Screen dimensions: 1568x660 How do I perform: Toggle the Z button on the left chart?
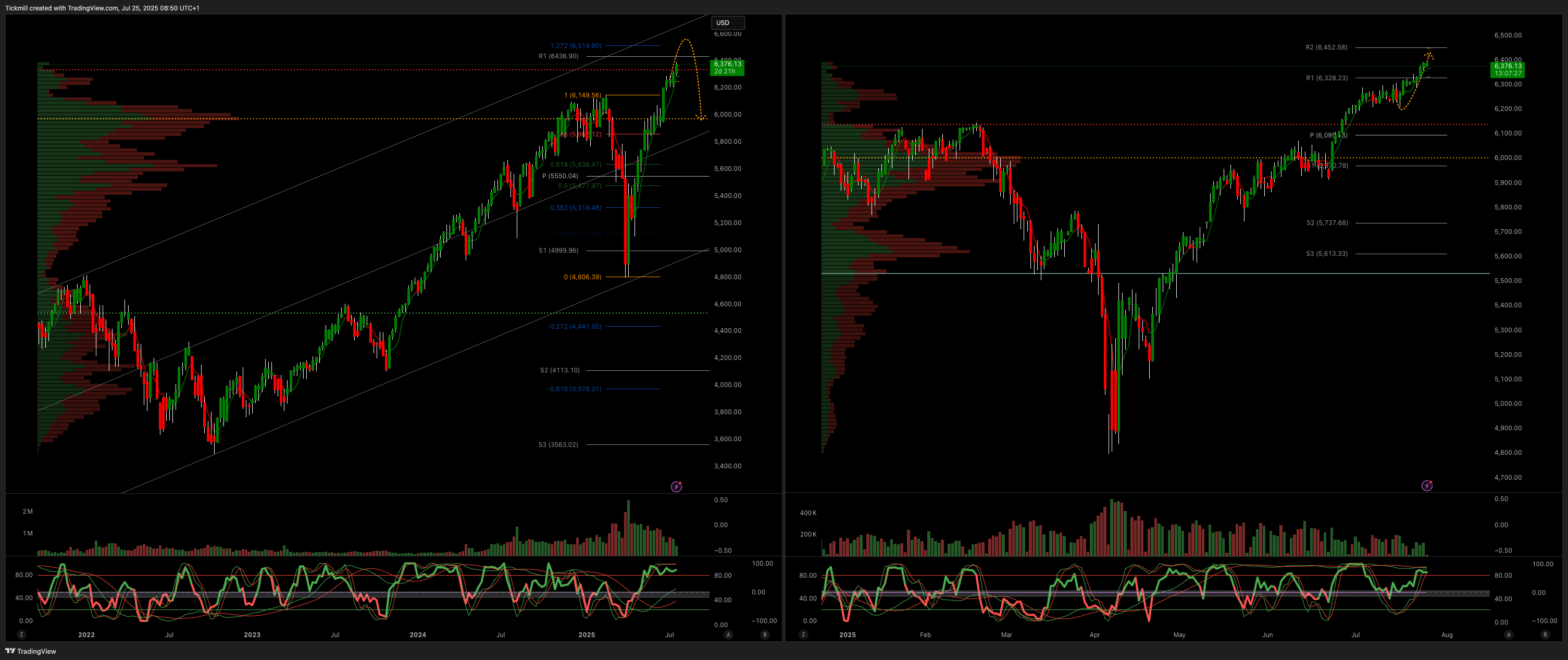pos(22,634)
